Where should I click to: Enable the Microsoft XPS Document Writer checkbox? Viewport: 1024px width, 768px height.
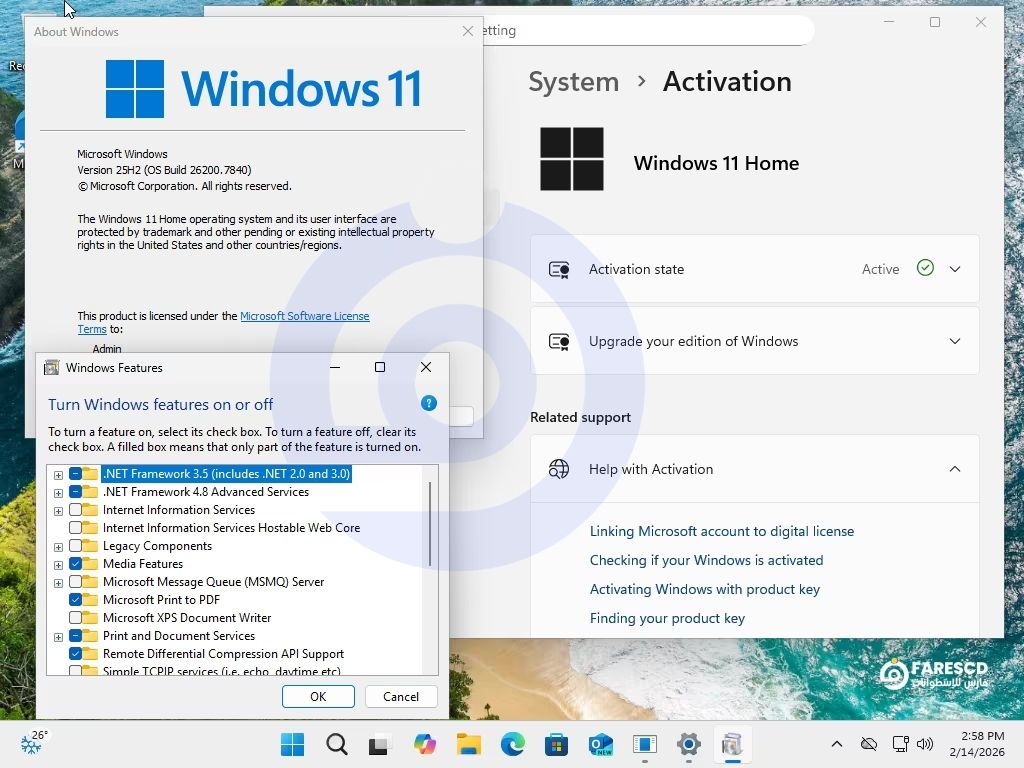click(76, 618)
